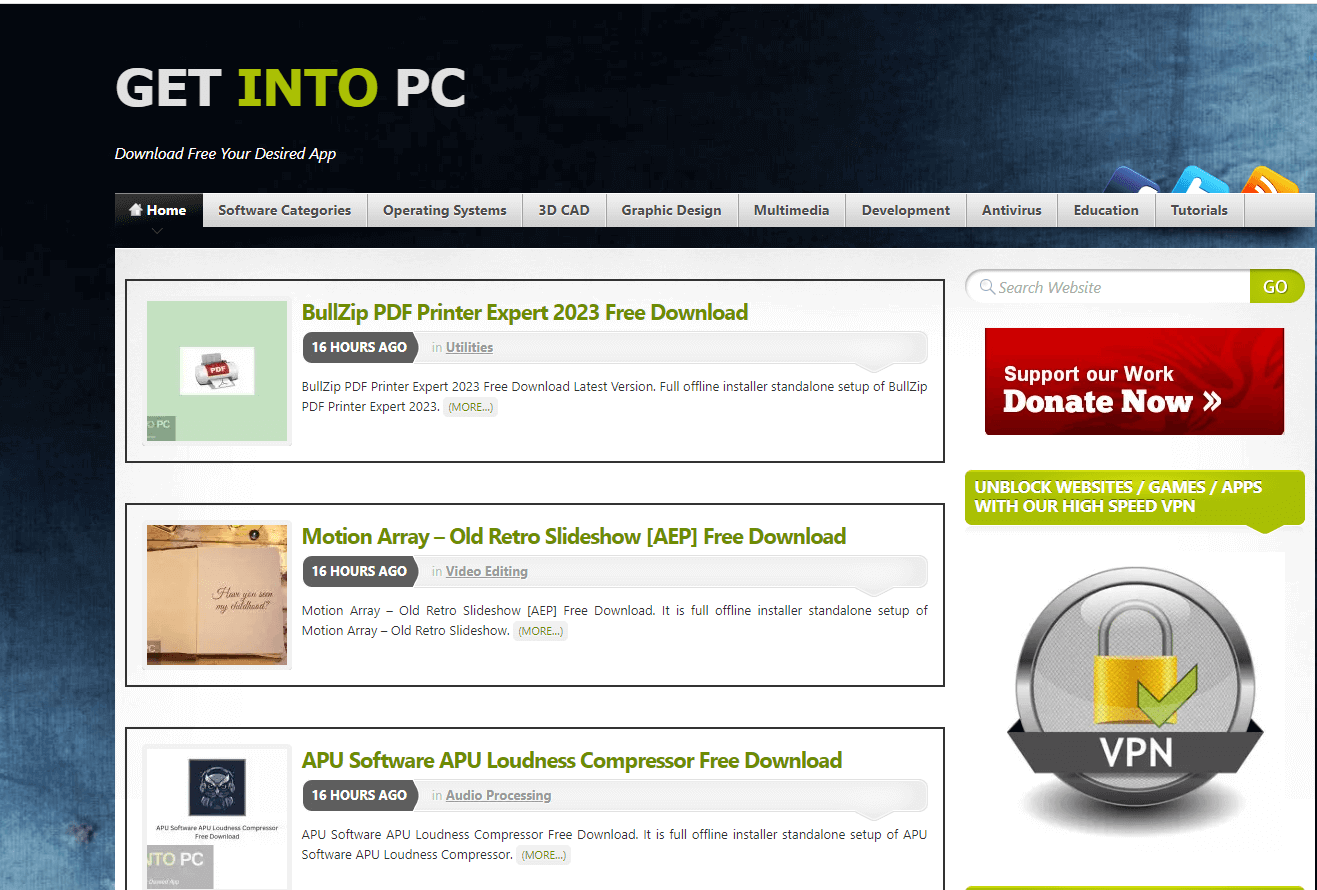Open the BullZip PDF Printer Expert 2023 title
This screenshot has width=1317, height=890.
[525, 313]
